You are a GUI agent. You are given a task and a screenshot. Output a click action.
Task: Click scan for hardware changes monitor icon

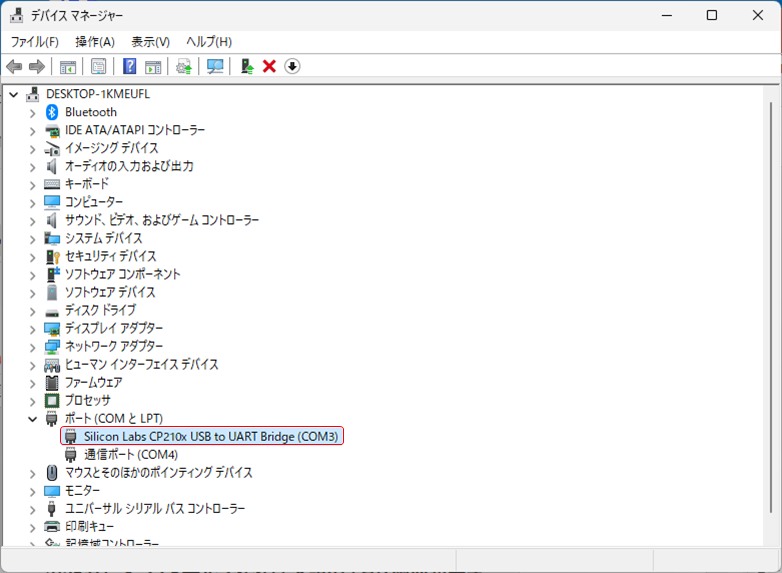click(x=214, y=66)
